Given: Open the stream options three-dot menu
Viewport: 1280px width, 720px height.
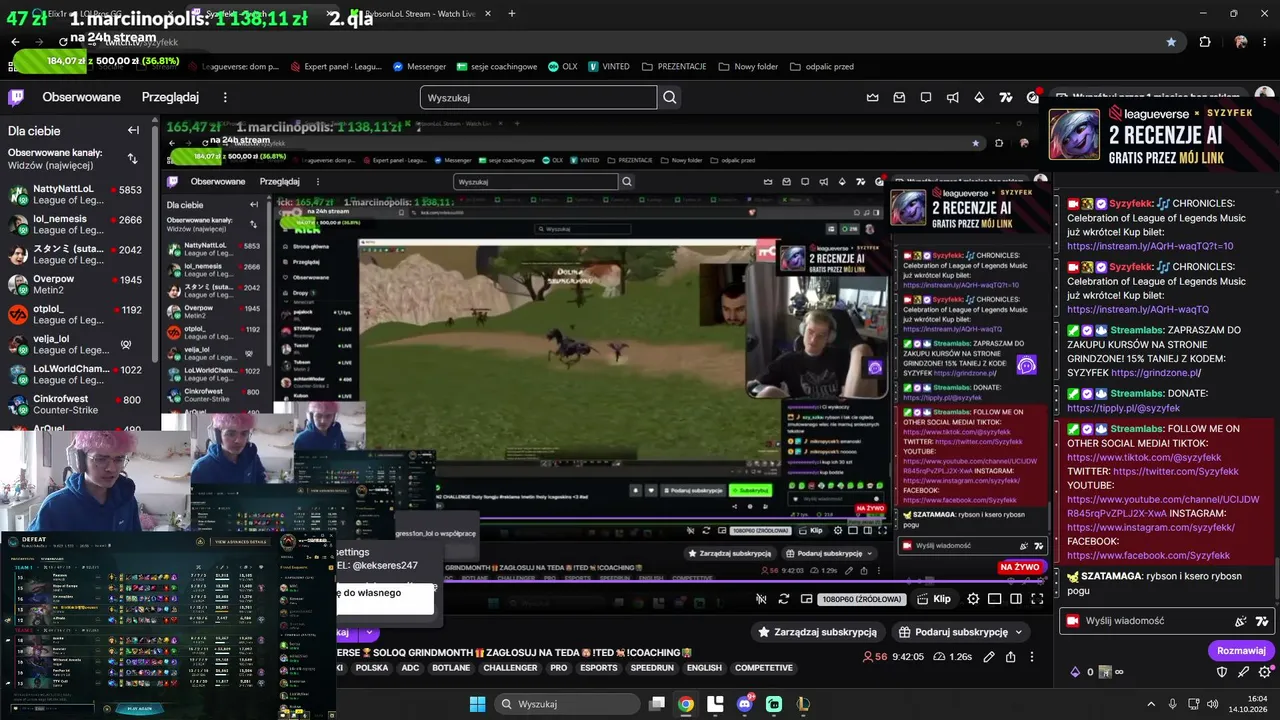Looking at the screenshot, I should 1032,657.
